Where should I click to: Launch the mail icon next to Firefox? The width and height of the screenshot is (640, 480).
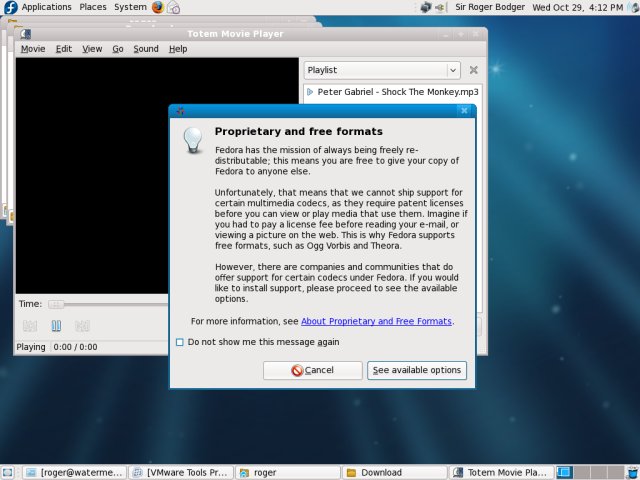point(174,7)
